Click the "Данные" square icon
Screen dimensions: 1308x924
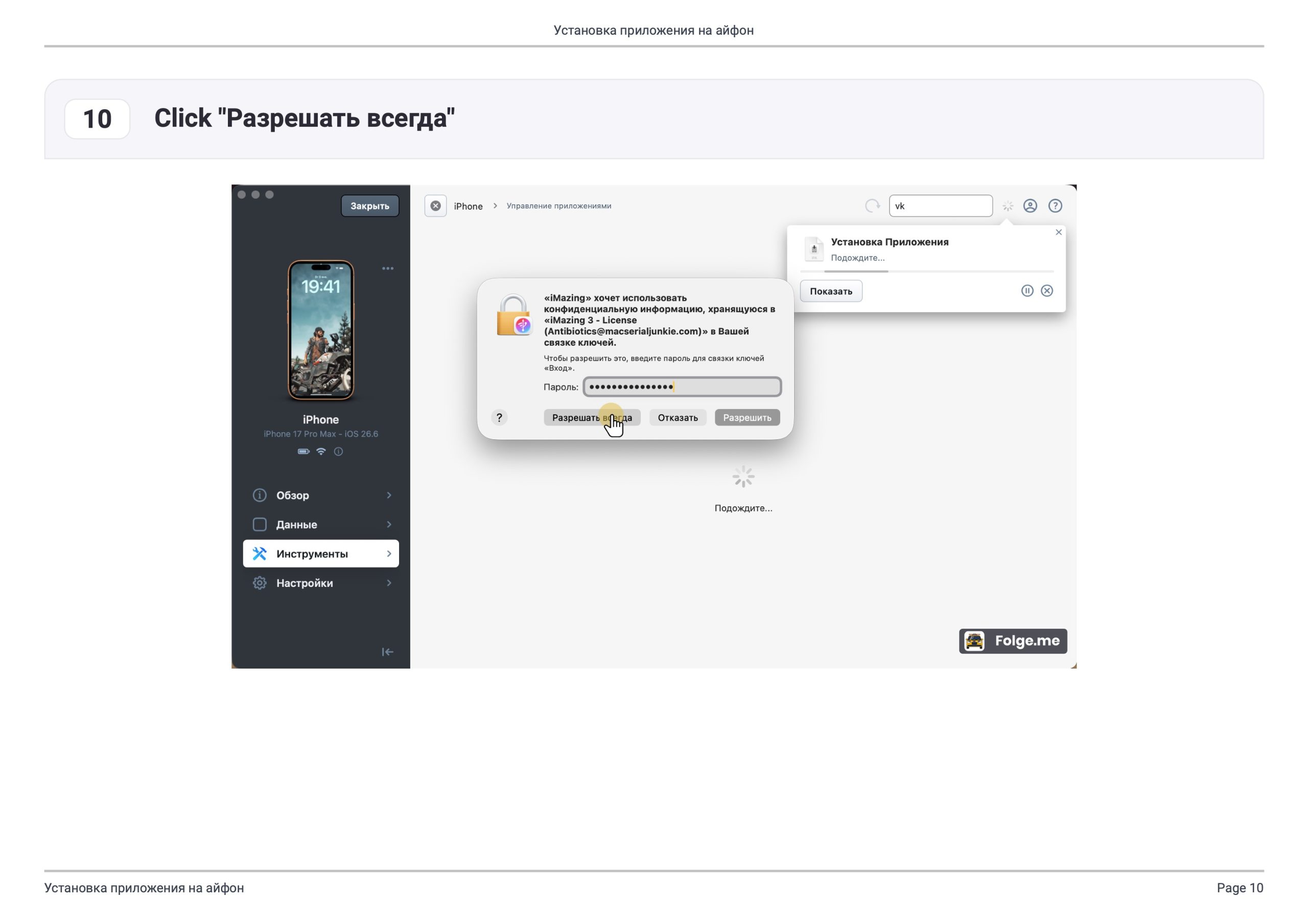click(x=260, y=524)
